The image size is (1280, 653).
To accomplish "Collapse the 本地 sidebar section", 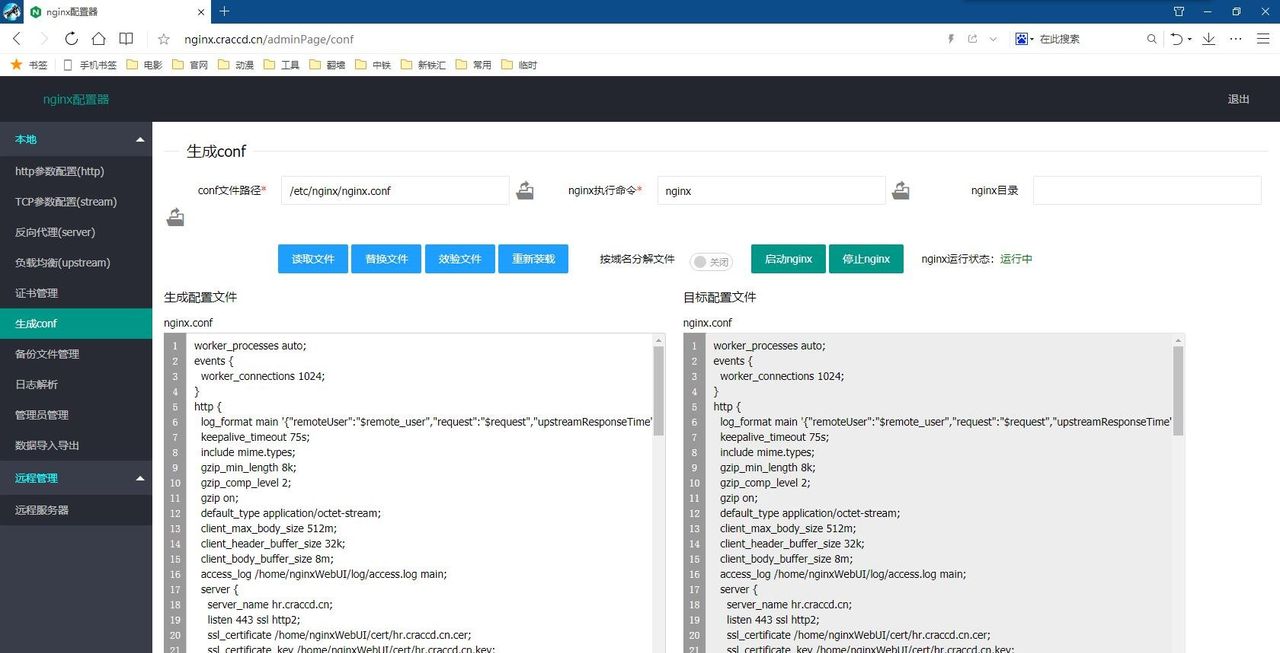I will (140, 140).
